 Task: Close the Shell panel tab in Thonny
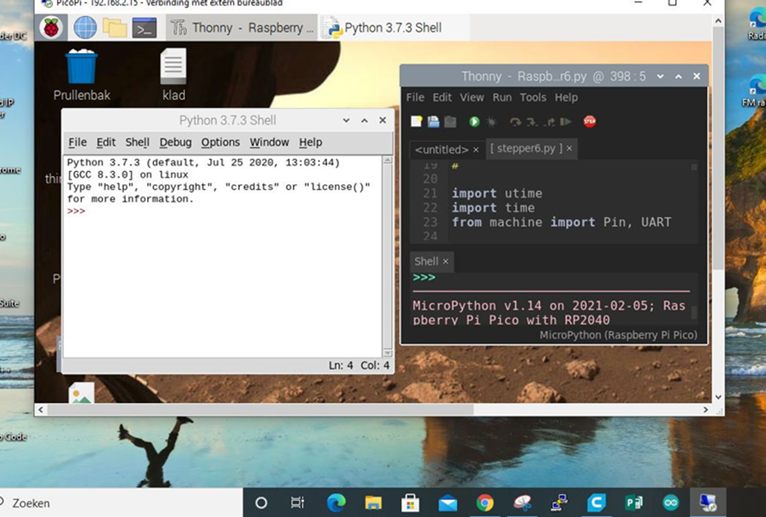coord(446,261)
